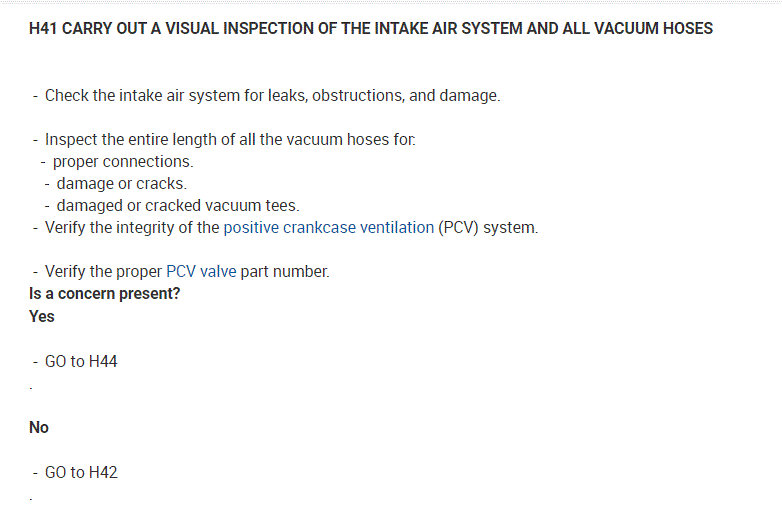This screenshot has width=782, height=532.
Task: Click the bold 'No' answer label
Action: (39, 427)
